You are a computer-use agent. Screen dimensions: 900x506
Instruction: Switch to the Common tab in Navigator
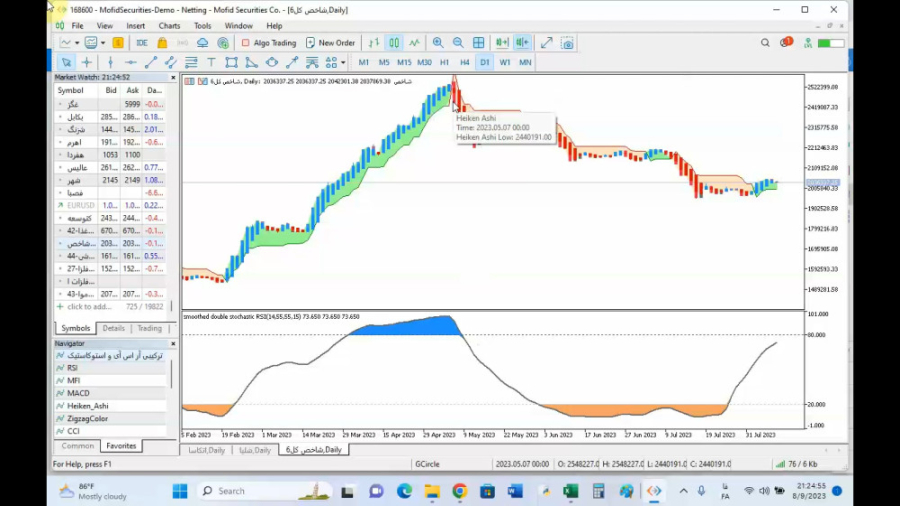pyautogui.click(x=77, y=446)
